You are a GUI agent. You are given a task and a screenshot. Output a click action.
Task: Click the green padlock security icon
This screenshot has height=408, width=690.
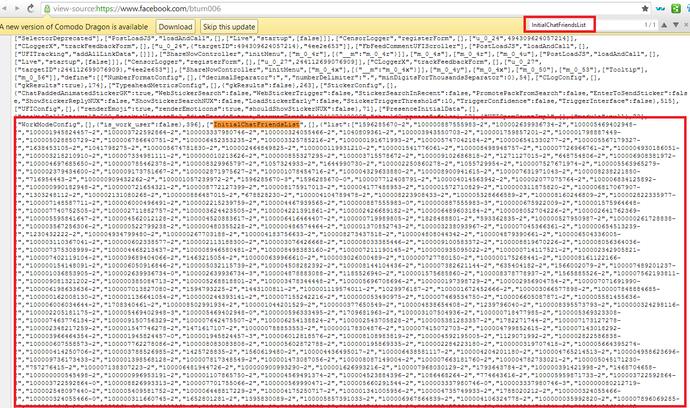[x=47, y=8]
